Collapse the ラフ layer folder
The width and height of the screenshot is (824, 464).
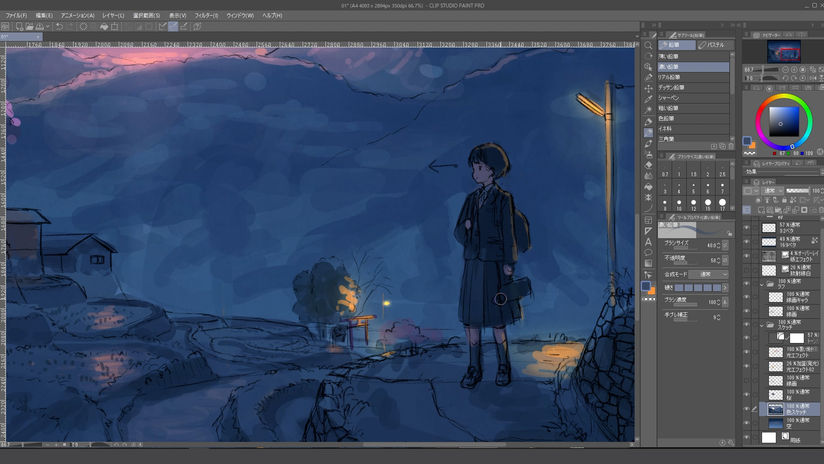762,284
